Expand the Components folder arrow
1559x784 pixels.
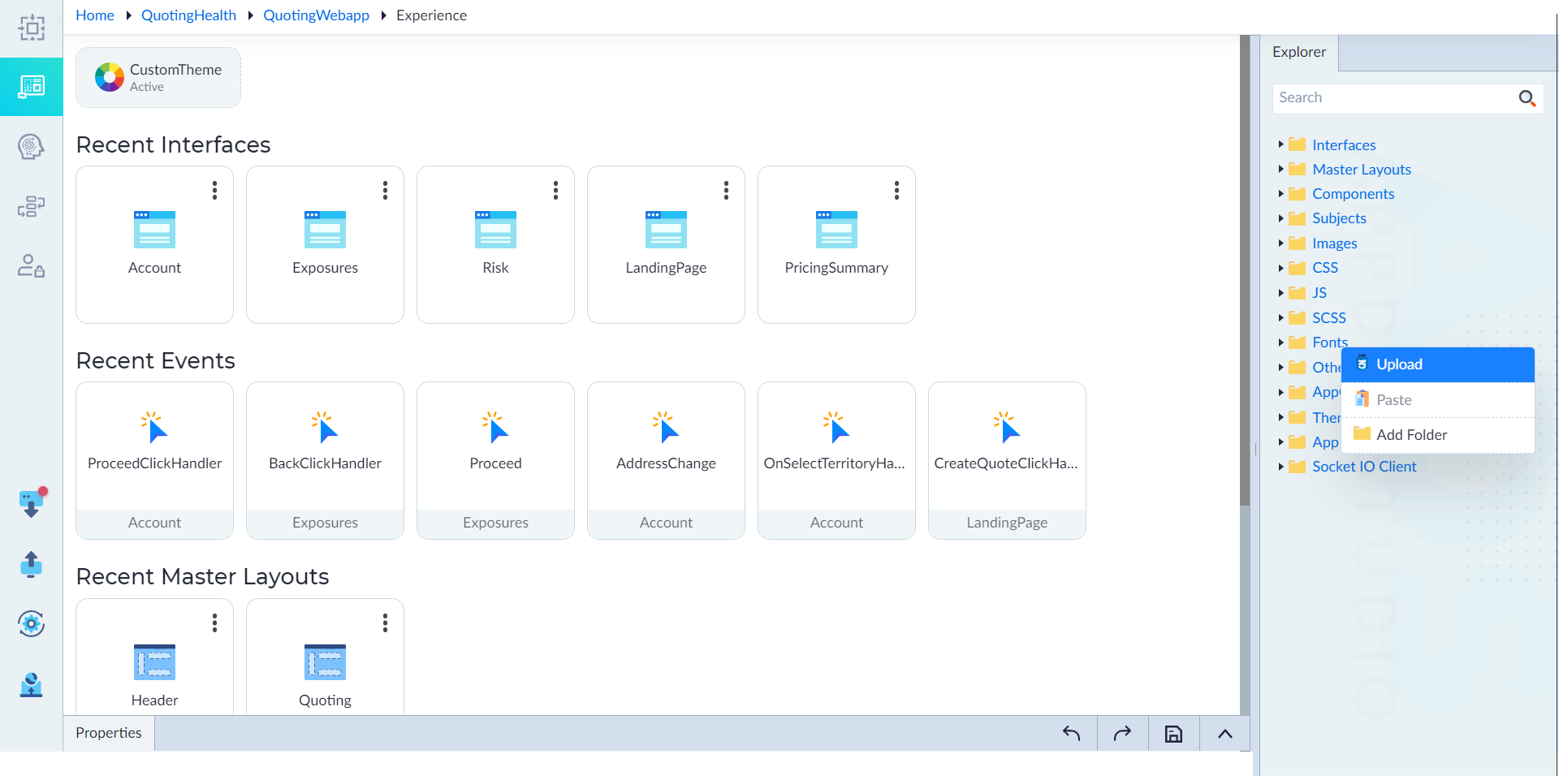point(1280,194)
